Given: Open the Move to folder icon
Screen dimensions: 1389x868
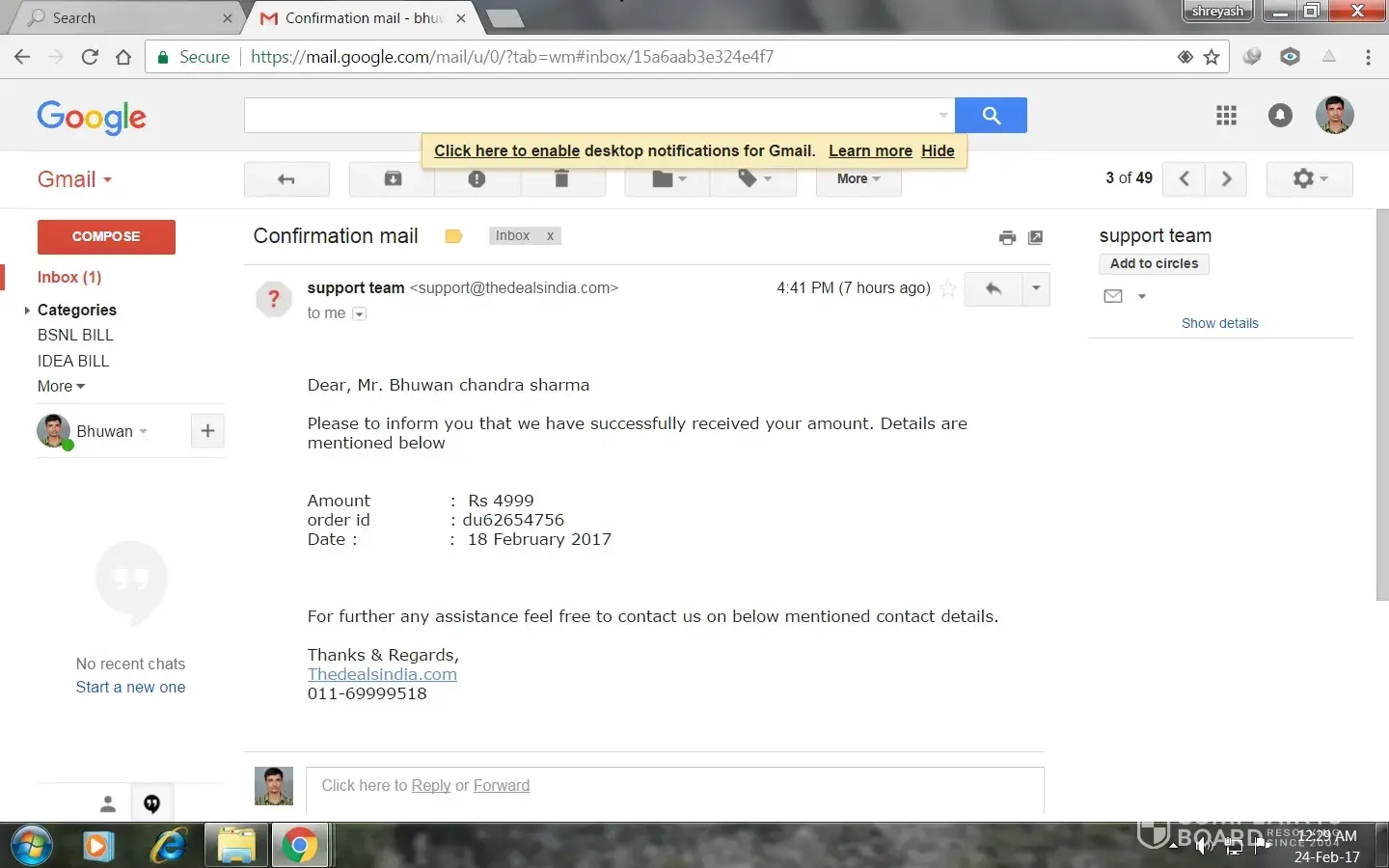Looking at the screenshot, I should [x=667, y=179].
